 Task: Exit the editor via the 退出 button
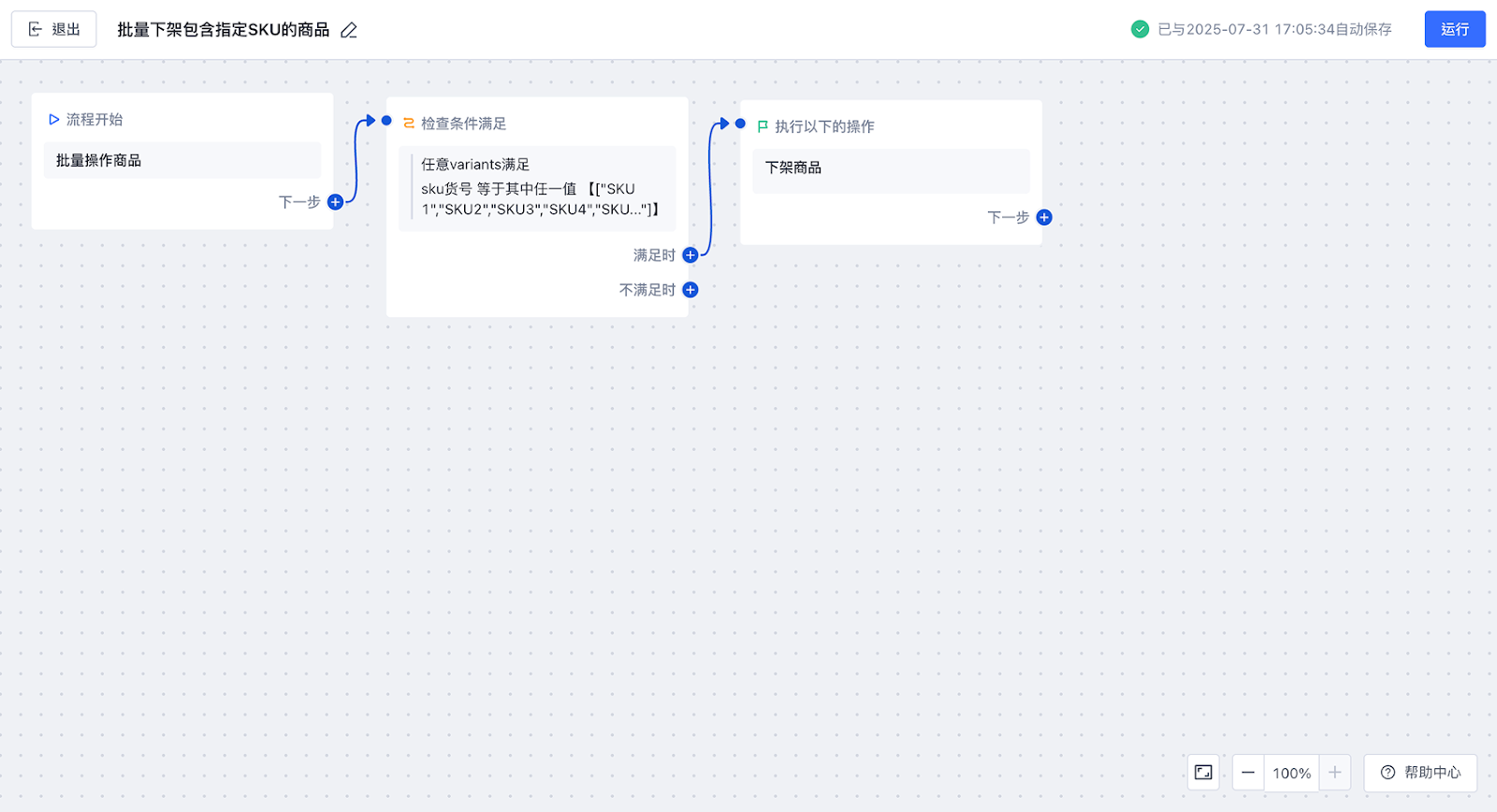[54, 30]
